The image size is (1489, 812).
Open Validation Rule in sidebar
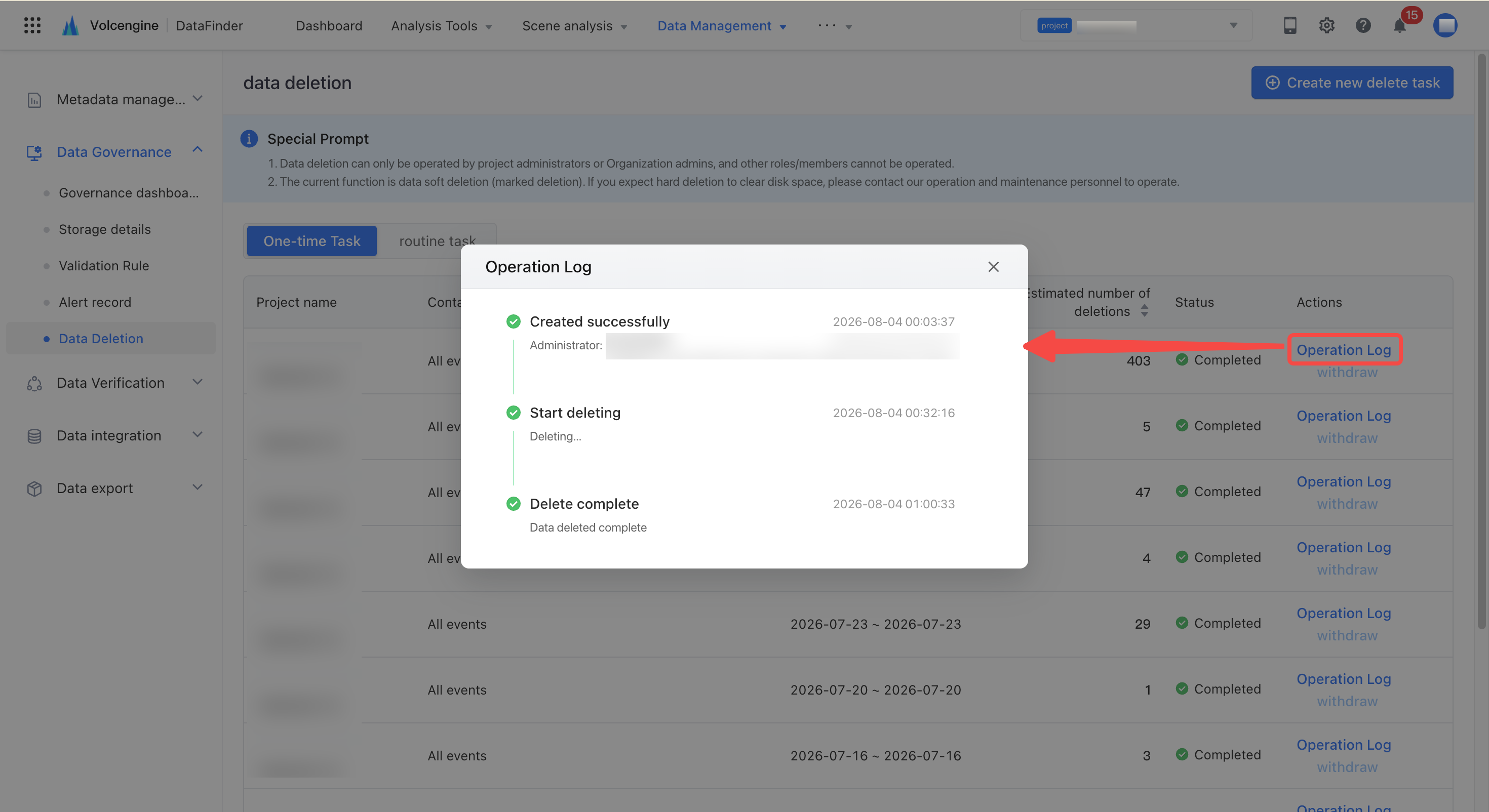click(x=104, y=266)
